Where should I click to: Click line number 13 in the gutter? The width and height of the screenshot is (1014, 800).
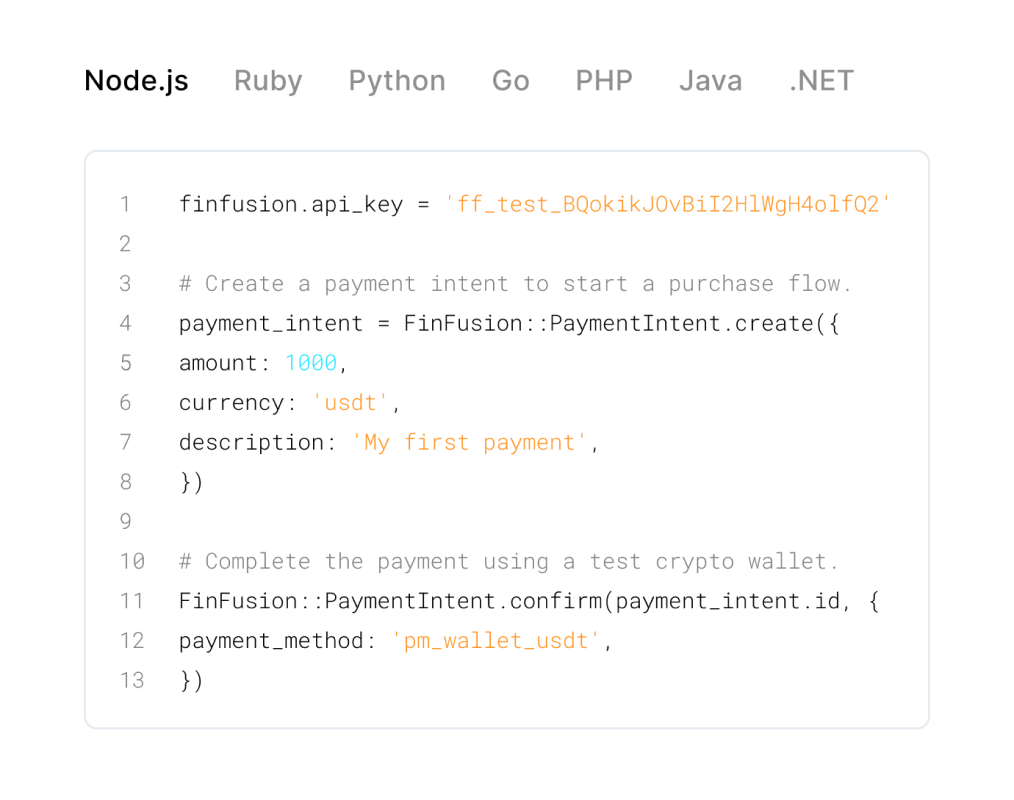tap(131, 681)
